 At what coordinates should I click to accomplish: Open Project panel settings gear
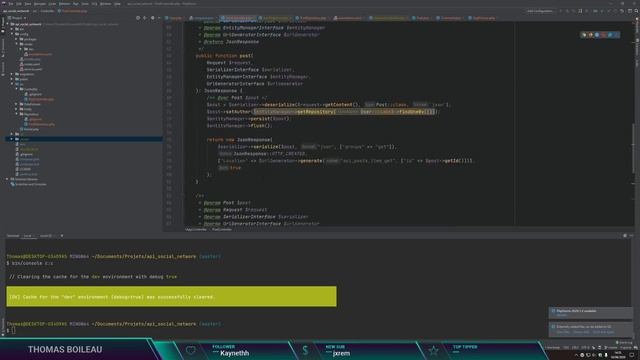152,18
